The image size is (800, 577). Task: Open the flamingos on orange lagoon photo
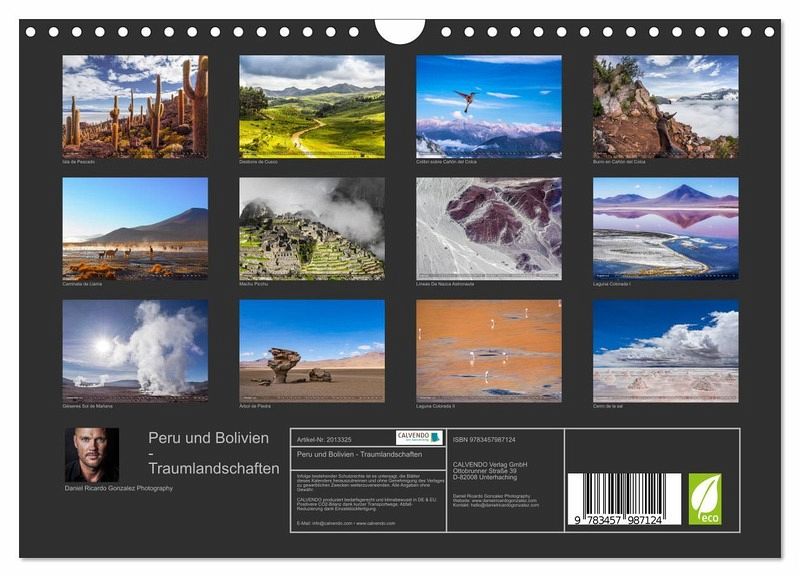tap(489, 351)
